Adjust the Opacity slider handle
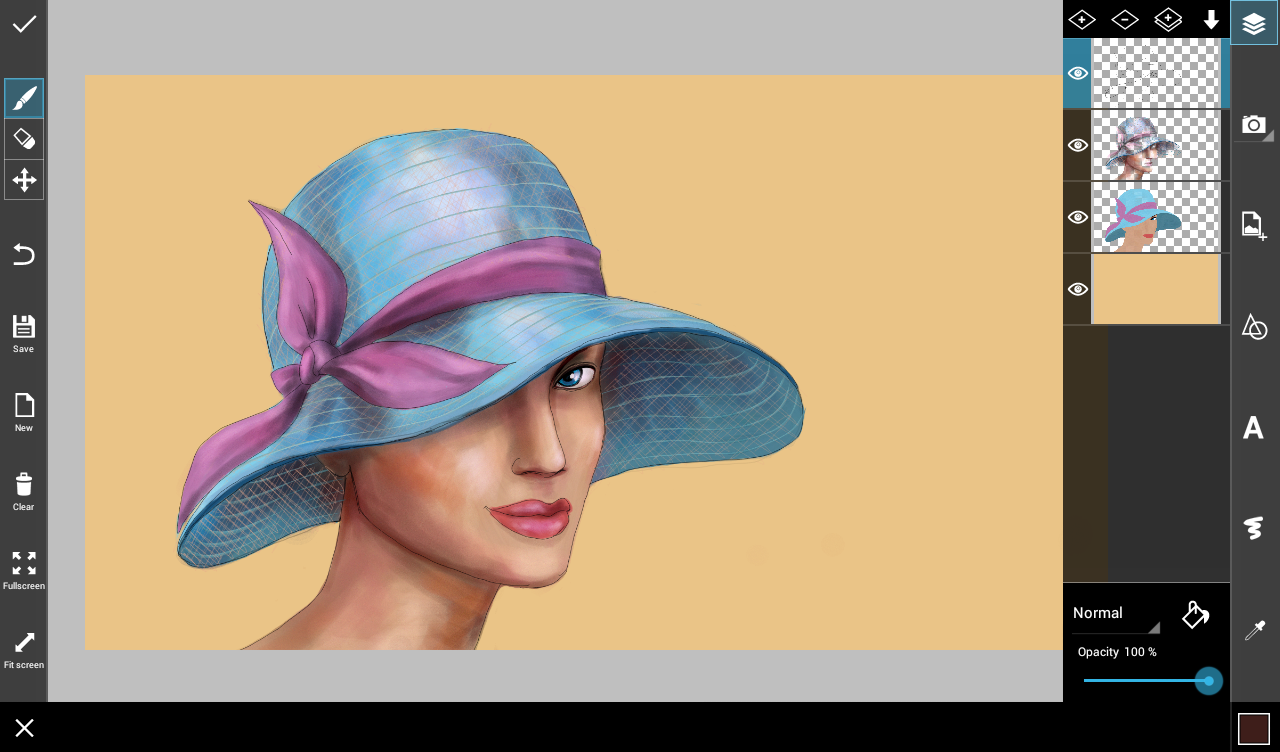This screenshot has width=1280, height=752. (x=1208, y=681)
